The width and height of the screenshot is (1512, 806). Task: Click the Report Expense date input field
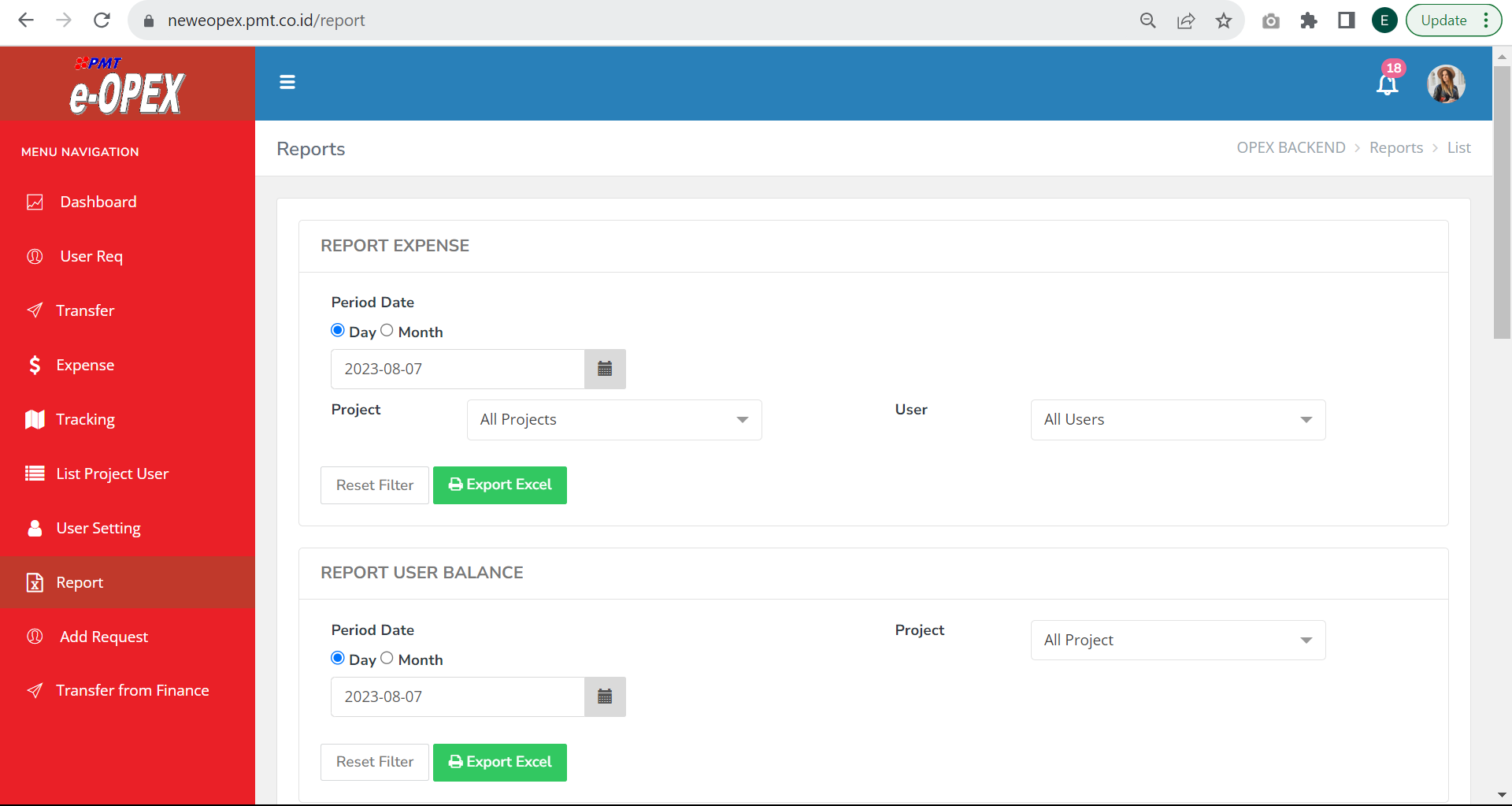(458, 369)
